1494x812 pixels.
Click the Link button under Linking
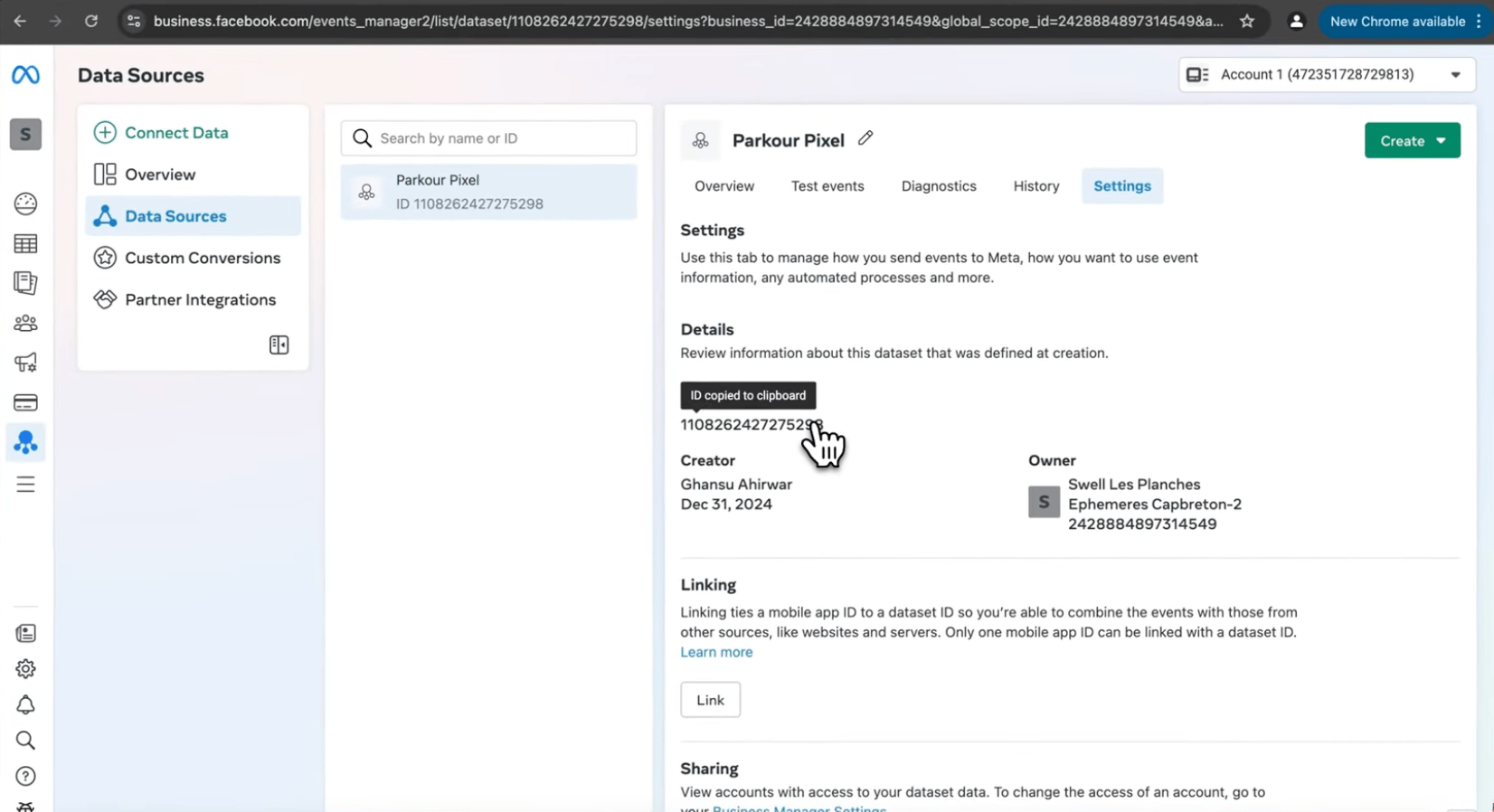710,700
